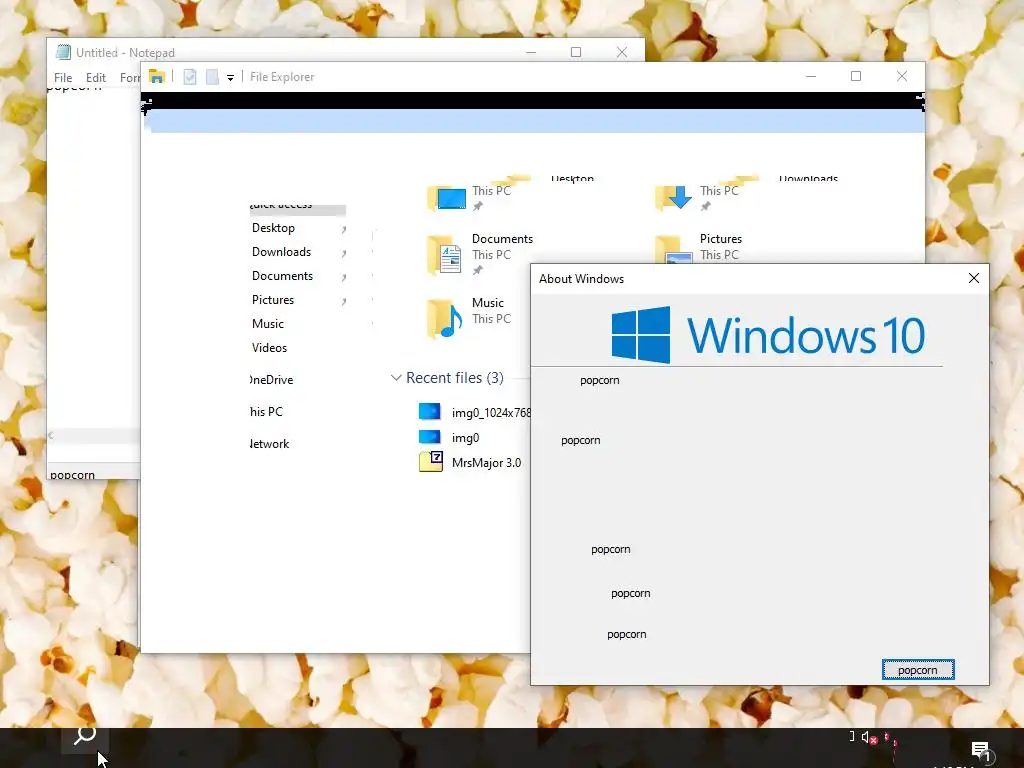The width and height of the screenshot is (1024, 768).
Task: Select Pictures in the navigation pane
Action: 273,300
